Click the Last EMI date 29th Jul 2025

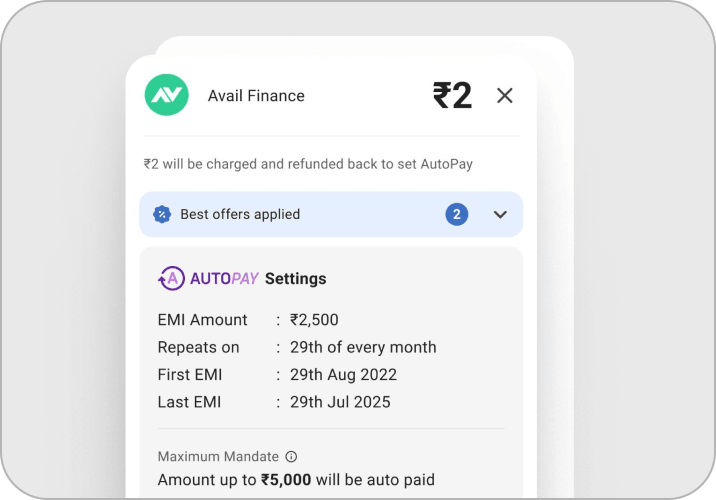tap(340, 402)
